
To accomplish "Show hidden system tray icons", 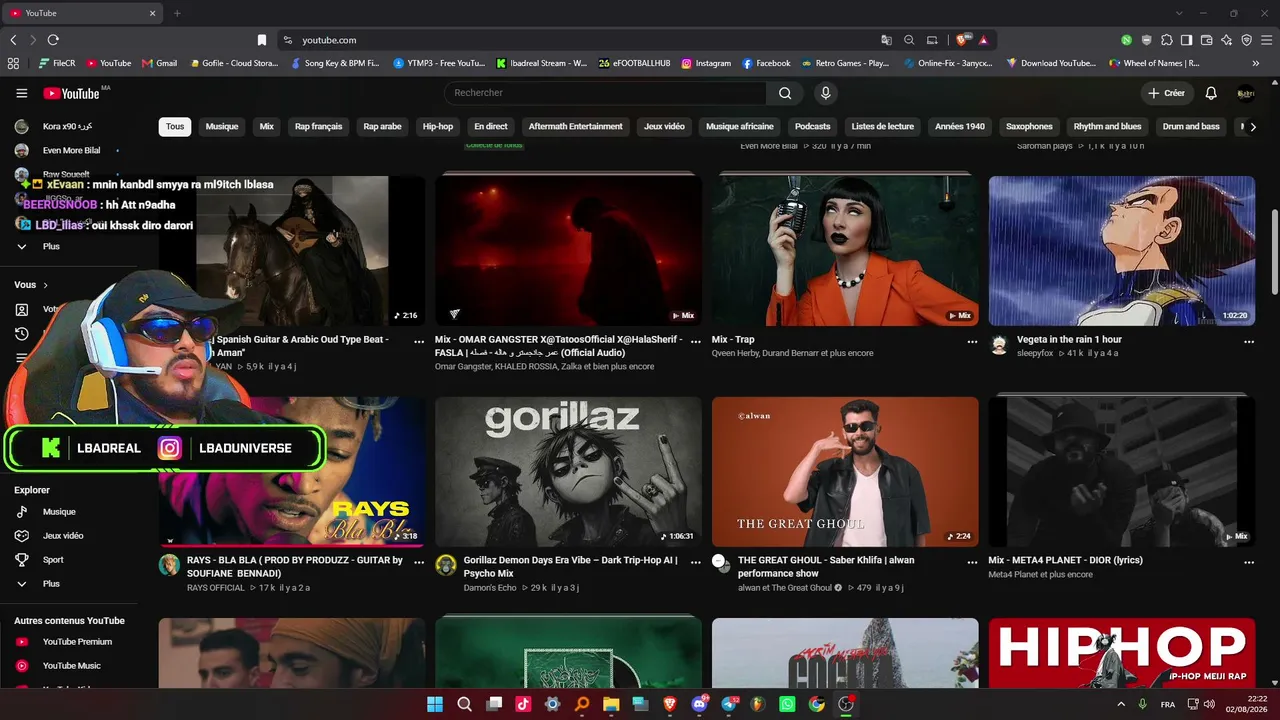I will 1121,704.
